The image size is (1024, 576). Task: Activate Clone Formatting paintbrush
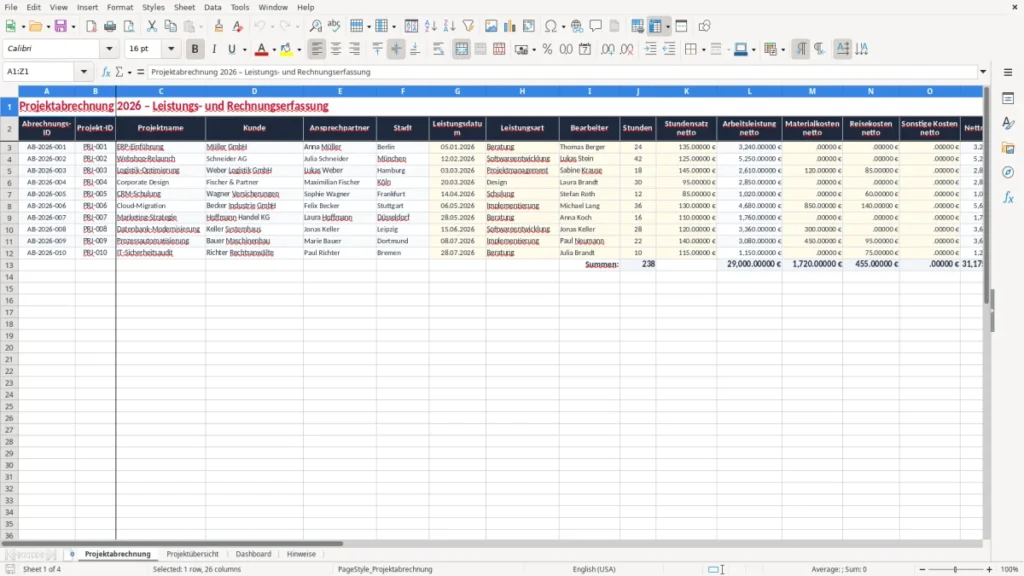click(x=219, y=26)
